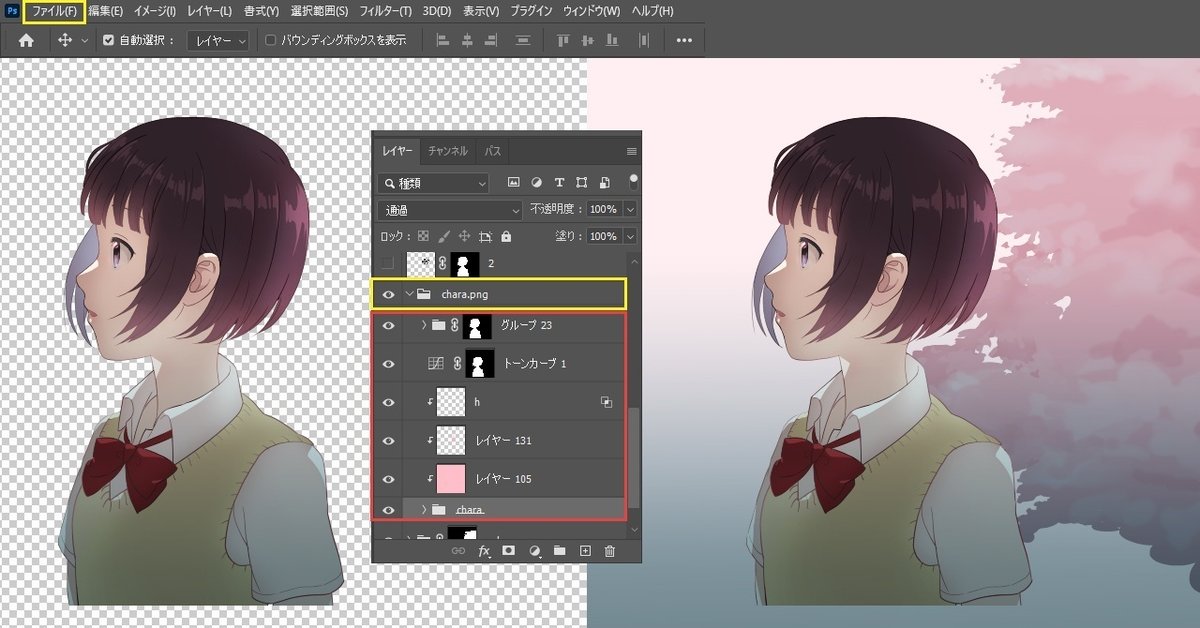Collapse the chara.png group arrow
This screenshot has height=628, width=1200.
[x=408, y=294]
